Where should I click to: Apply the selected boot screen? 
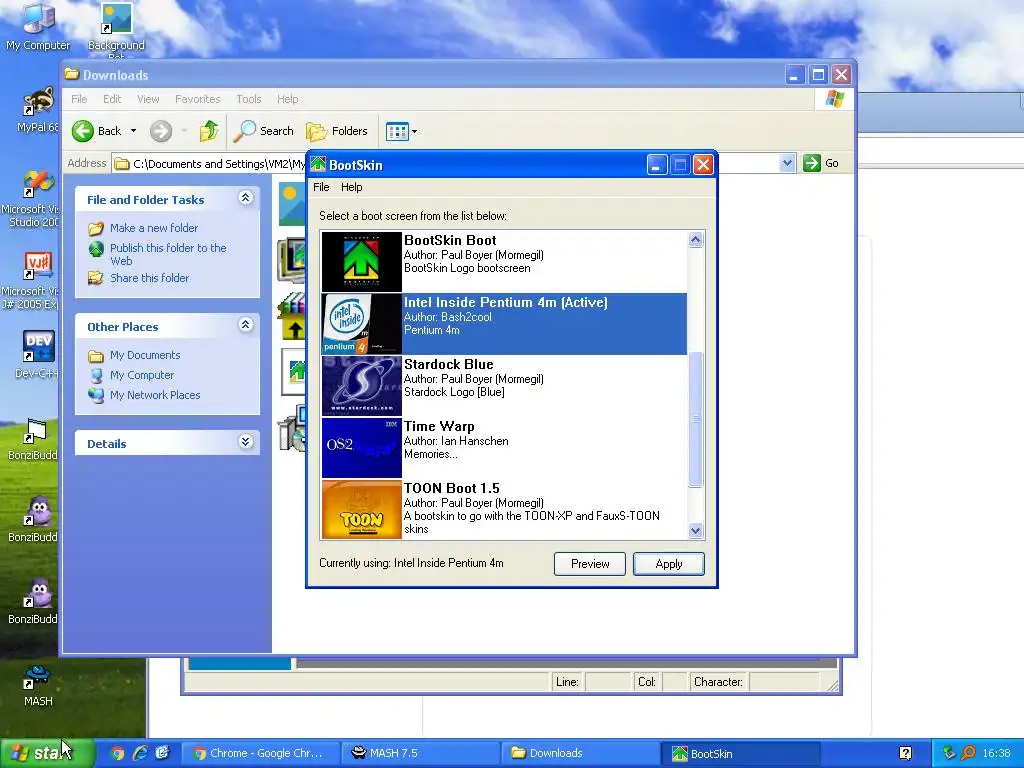click(669, 564)
